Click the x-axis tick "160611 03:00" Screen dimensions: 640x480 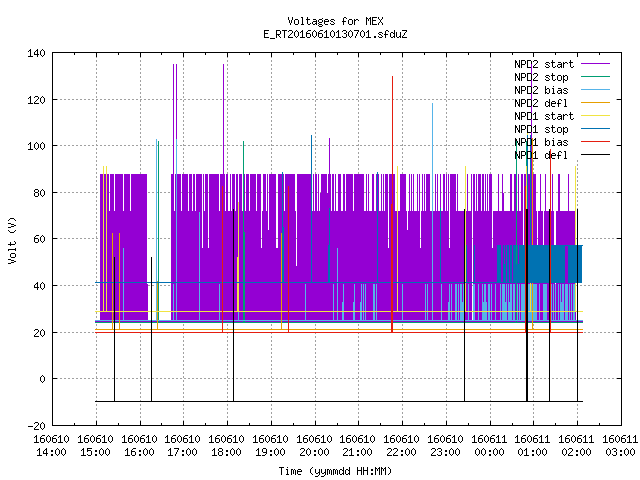tap(620, 446)
